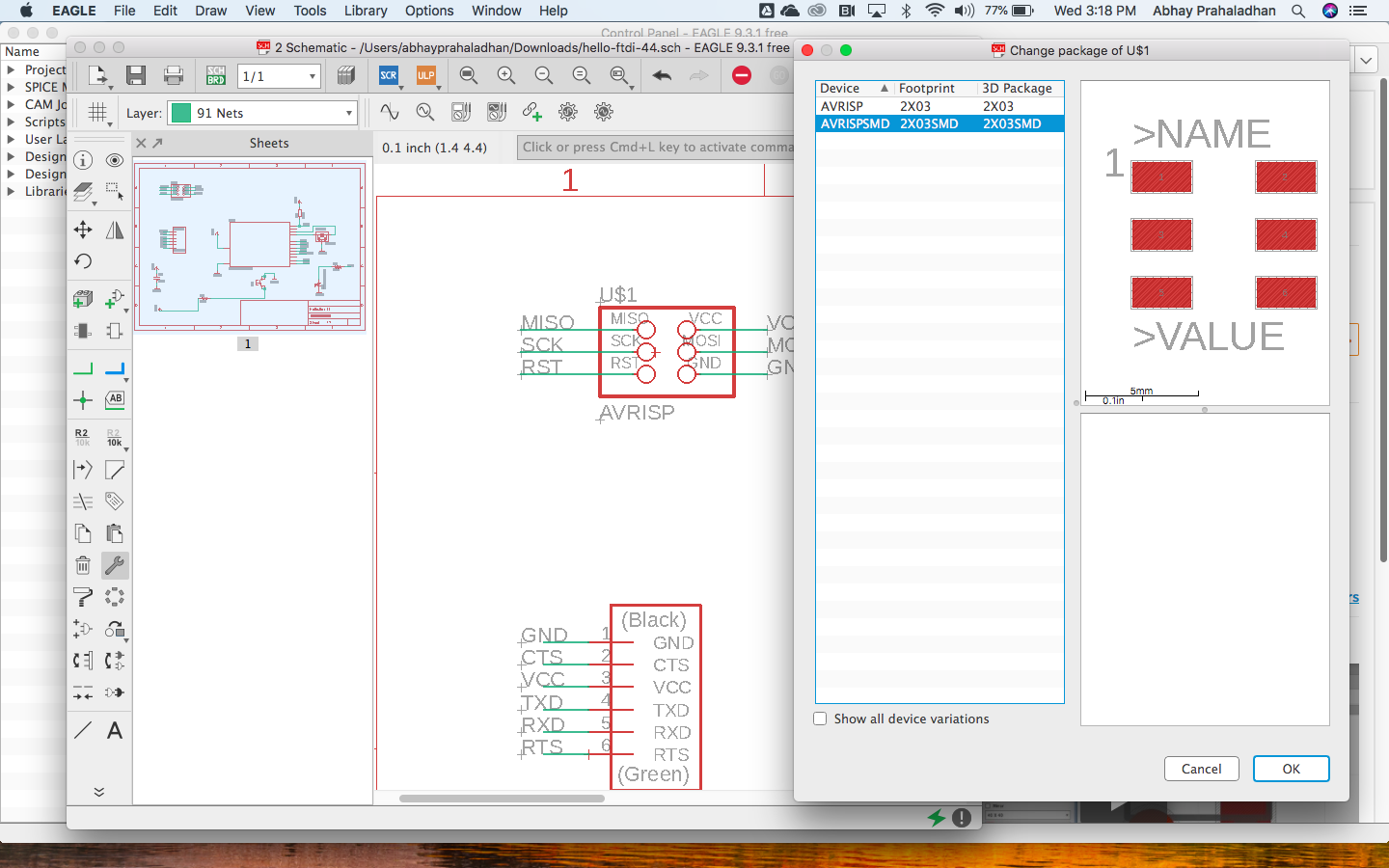
Task: Sort list by the 3D Package column header
Action: coord(1021,88)
